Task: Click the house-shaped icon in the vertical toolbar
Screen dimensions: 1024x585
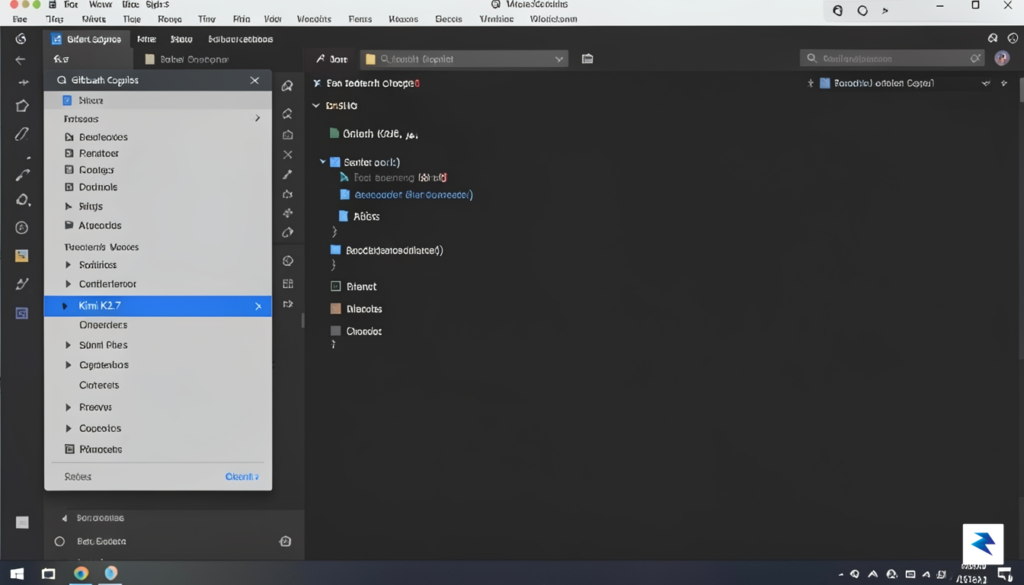Action: [x=287, y=134]
